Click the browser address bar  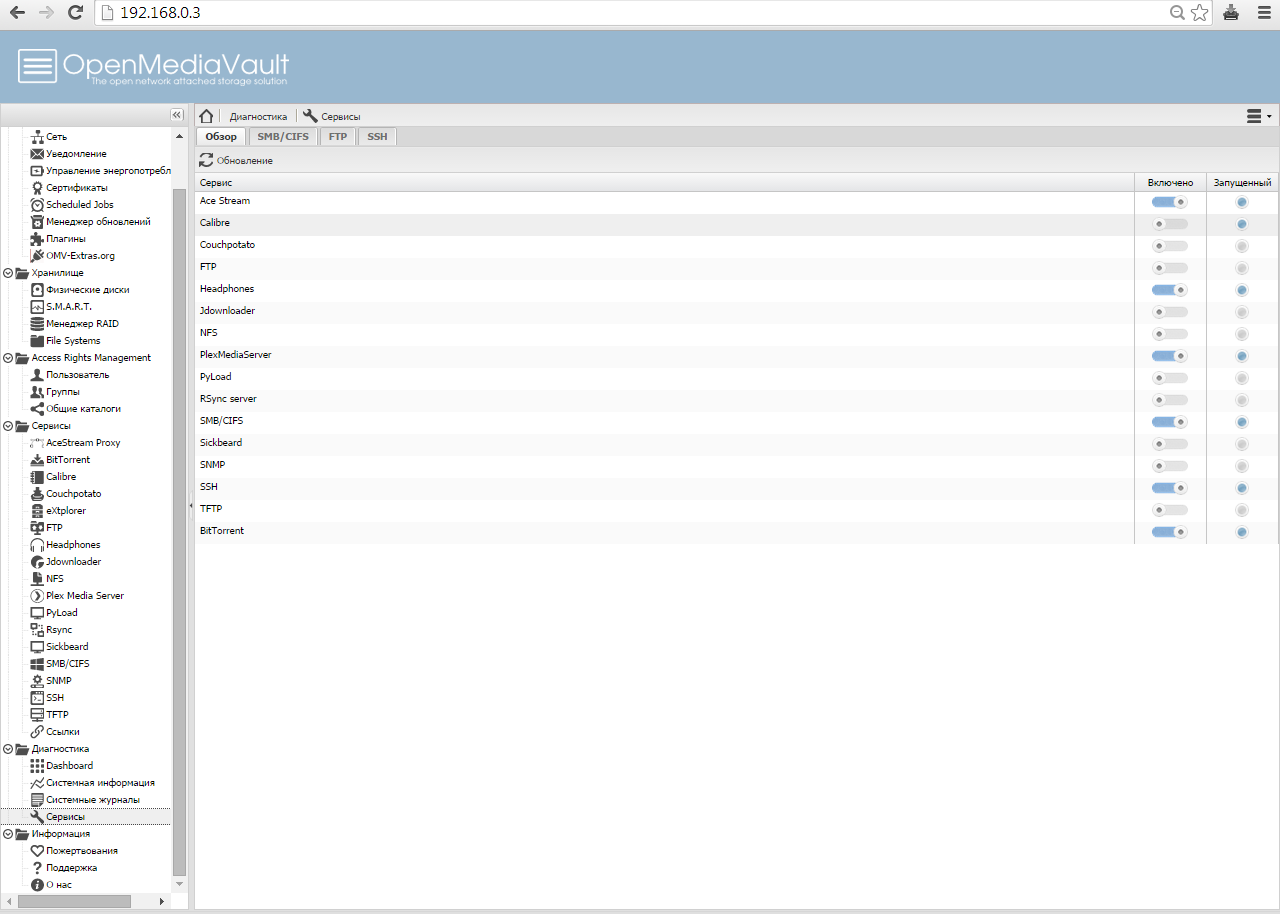[x=640, y=13]
